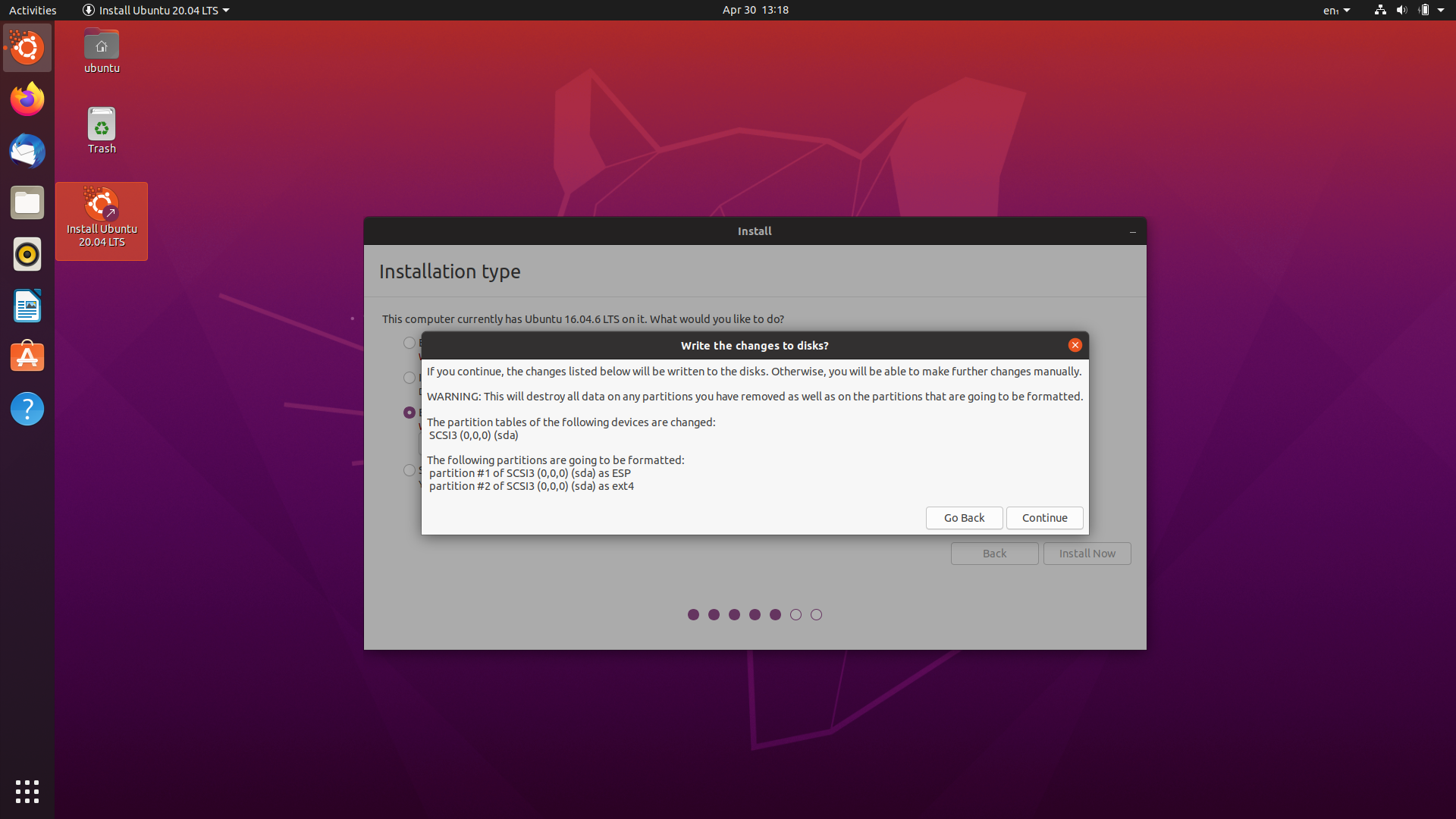Expand the system menu arrow in top bar
1456x819 pixels.
1441,10
